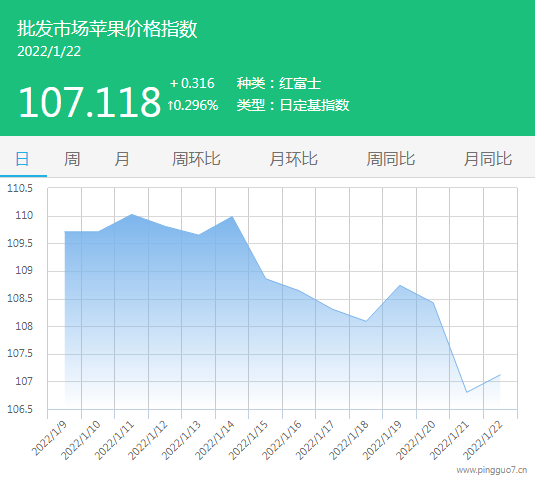Switch to the 周环比 tab
This screenshot has height=481, width=535.
(196, 159)
